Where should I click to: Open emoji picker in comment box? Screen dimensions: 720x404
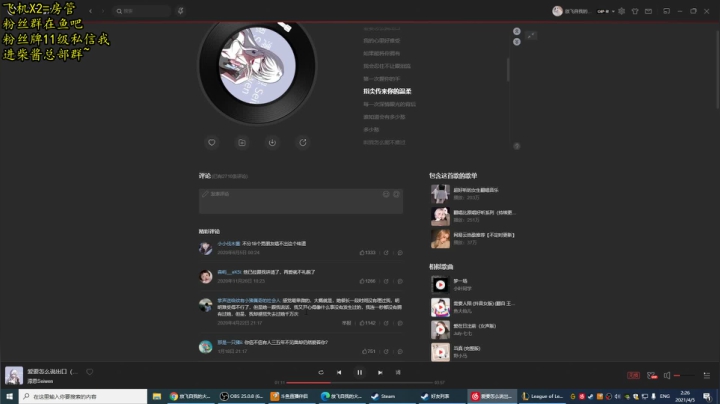(x=386, y=194)
